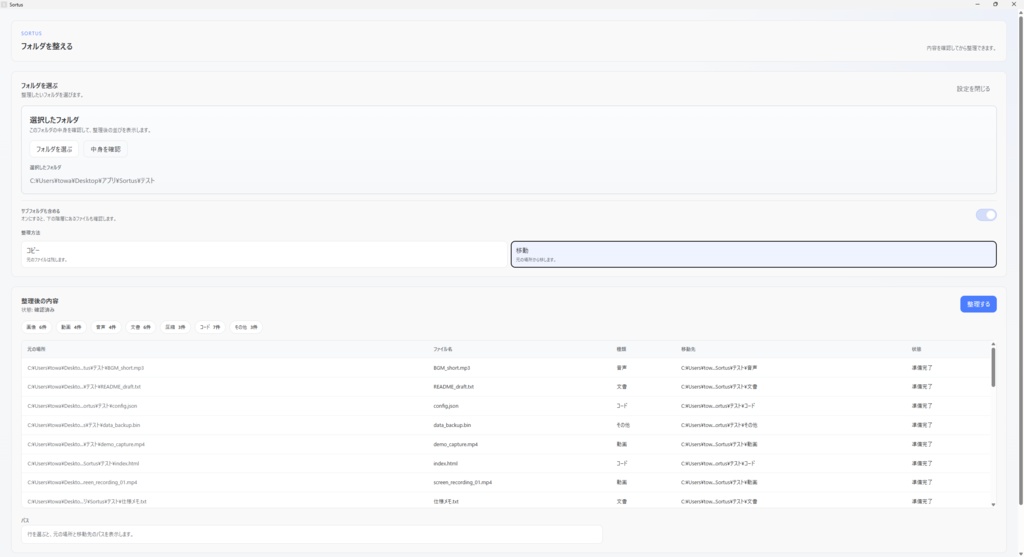The width and height of the screenshot is (1024, 557).
Task: Click the file table's vertical scrollbar thumb
Action: [993, 367]
